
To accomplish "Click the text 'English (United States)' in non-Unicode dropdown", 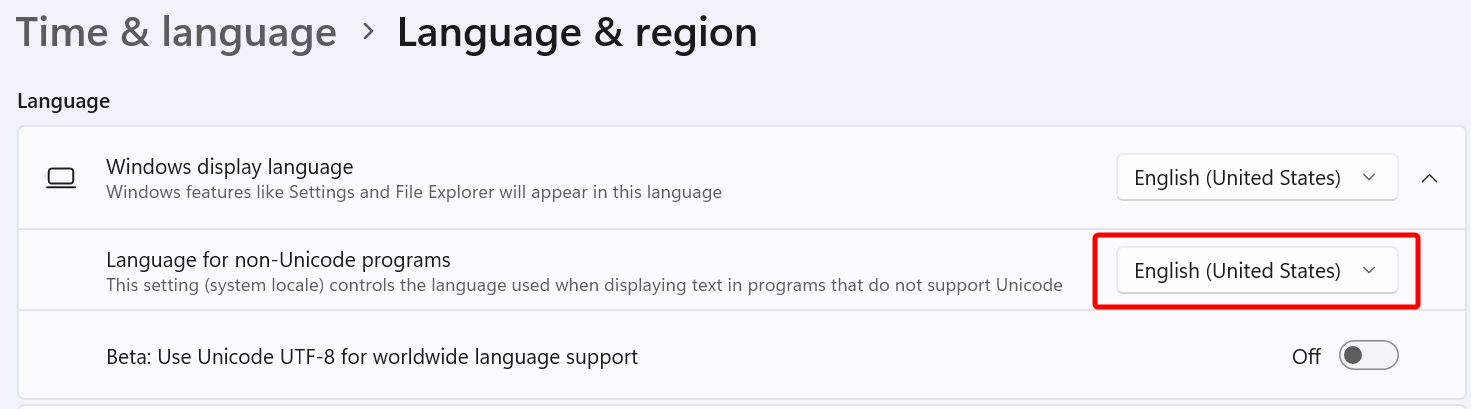I will tap(1237, 270).
